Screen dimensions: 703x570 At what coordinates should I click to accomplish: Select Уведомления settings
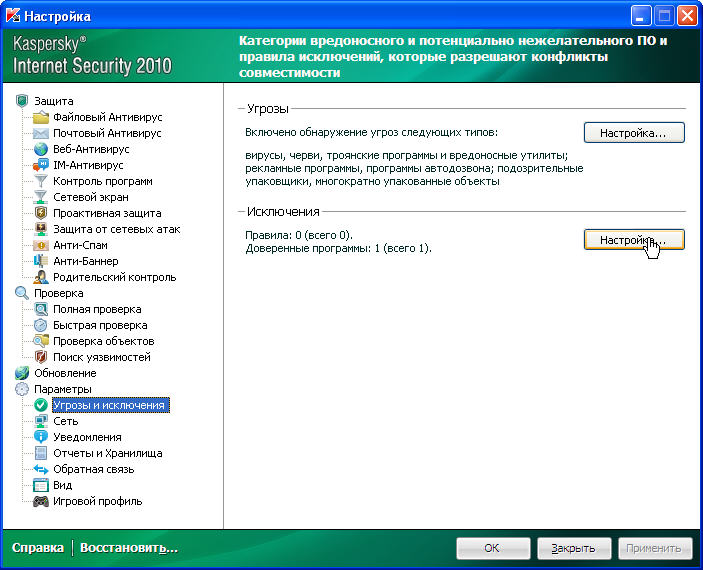pos(87,437)
